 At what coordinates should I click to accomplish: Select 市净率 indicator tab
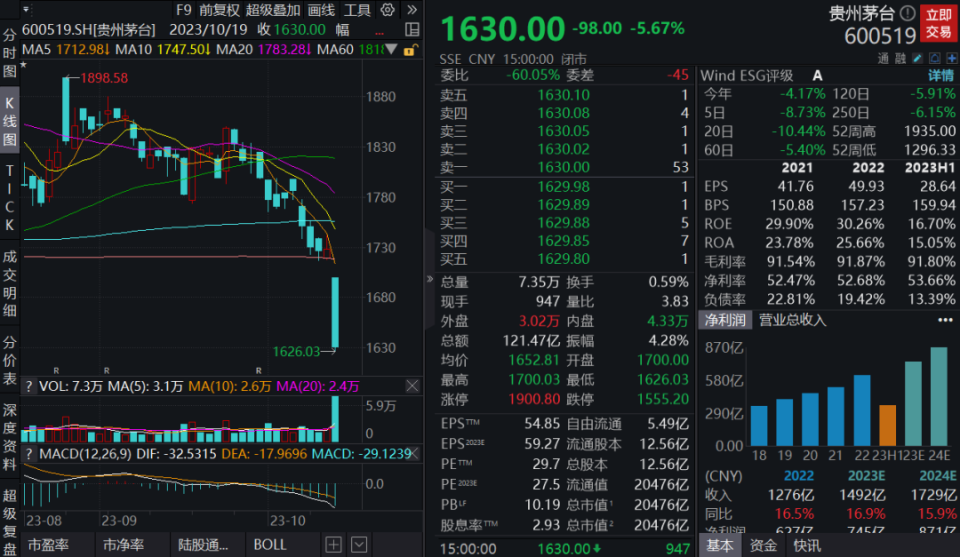124,545
